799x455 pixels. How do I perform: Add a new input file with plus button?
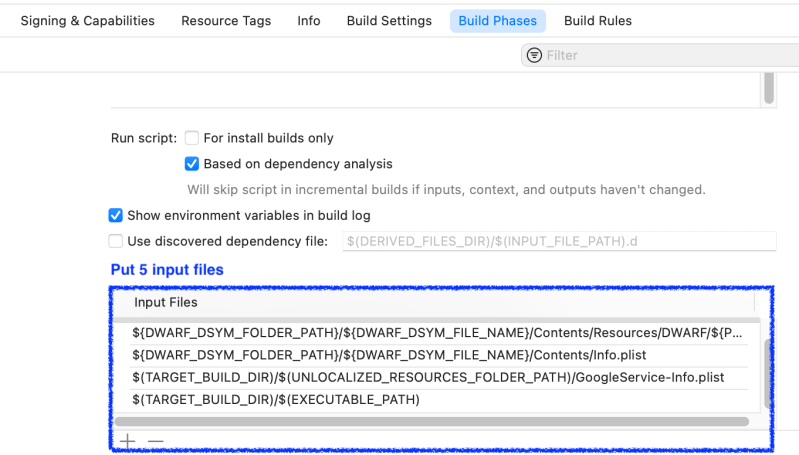127,441
